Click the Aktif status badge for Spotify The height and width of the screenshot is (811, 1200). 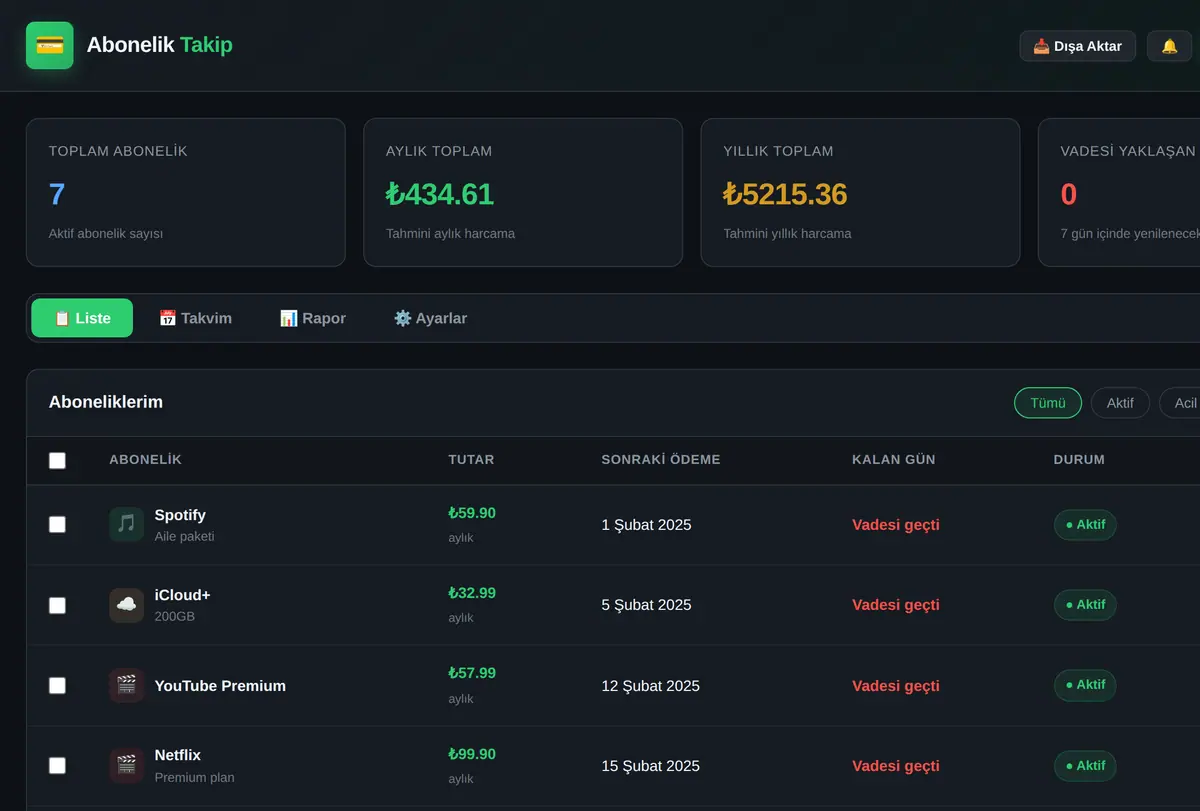coord(1085,525)
